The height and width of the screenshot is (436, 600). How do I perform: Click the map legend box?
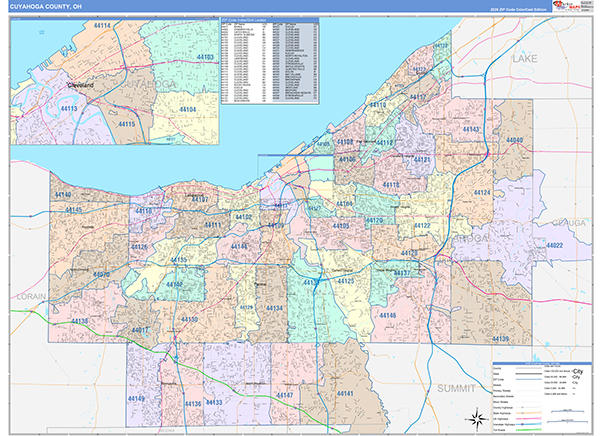(542, 397)
